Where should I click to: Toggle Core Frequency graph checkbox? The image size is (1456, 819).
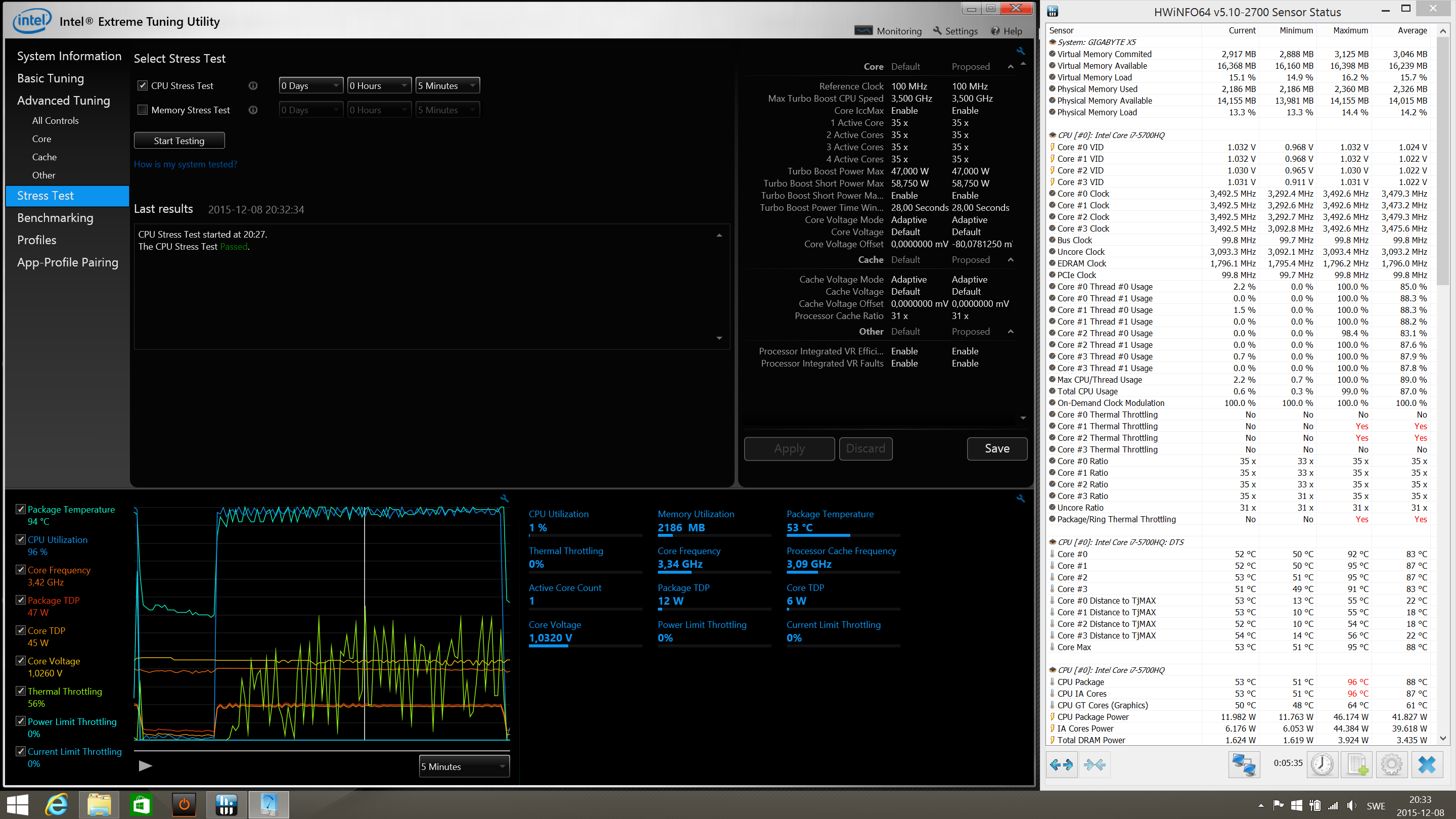coord(20,570)
